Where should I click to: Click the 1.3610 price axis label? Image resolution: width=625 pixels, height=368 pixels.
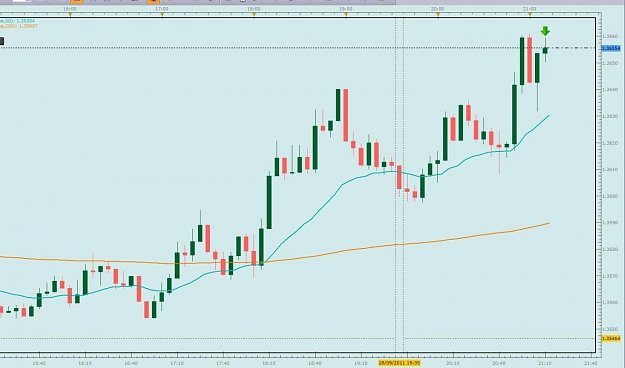coord(610,170)
